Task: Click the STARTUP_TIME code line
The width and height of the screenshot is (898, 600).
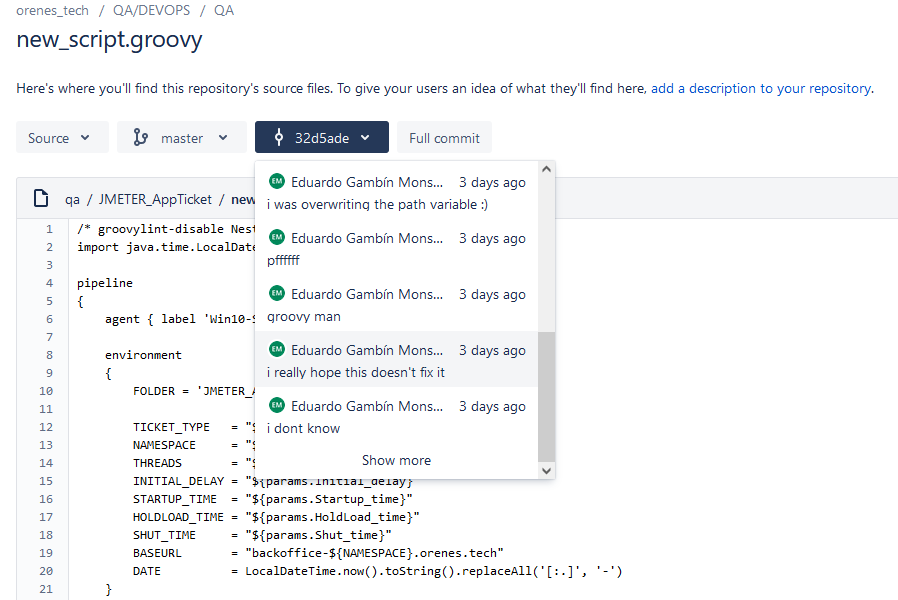Action: pyautogui.click(x=273, y=499)
